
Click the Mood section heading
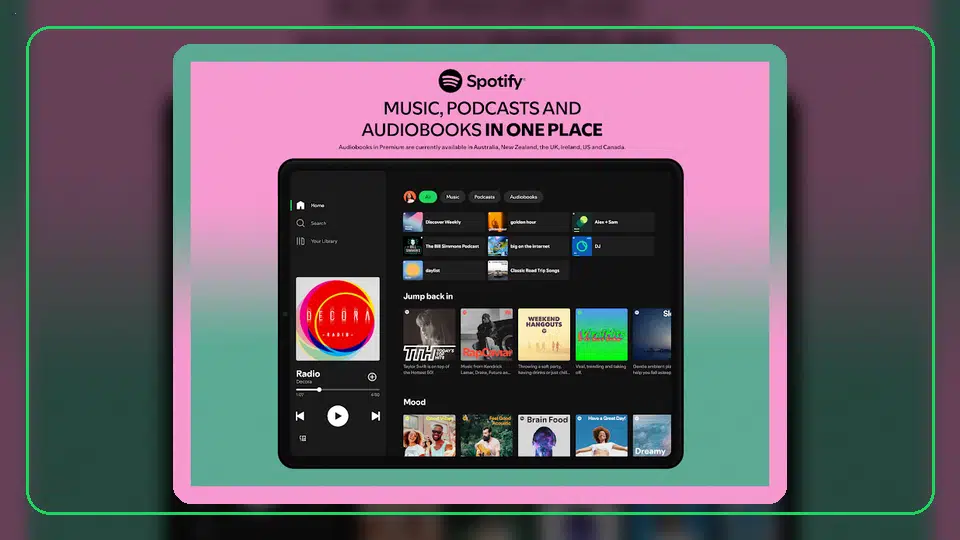(414, 402)
